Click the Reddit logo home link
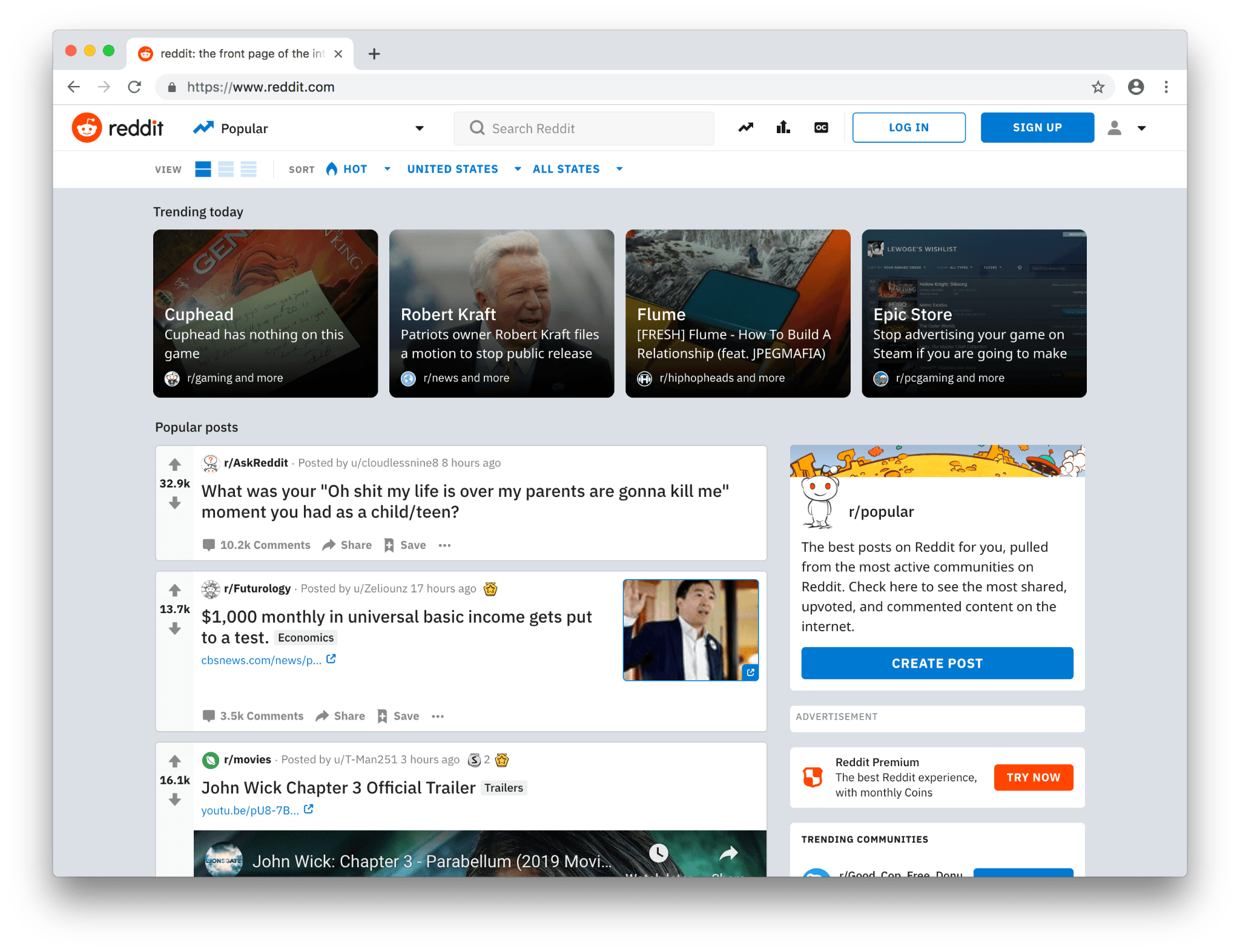Image resolution: width=1240 pixels, height=952 pixels. point(117,128)
